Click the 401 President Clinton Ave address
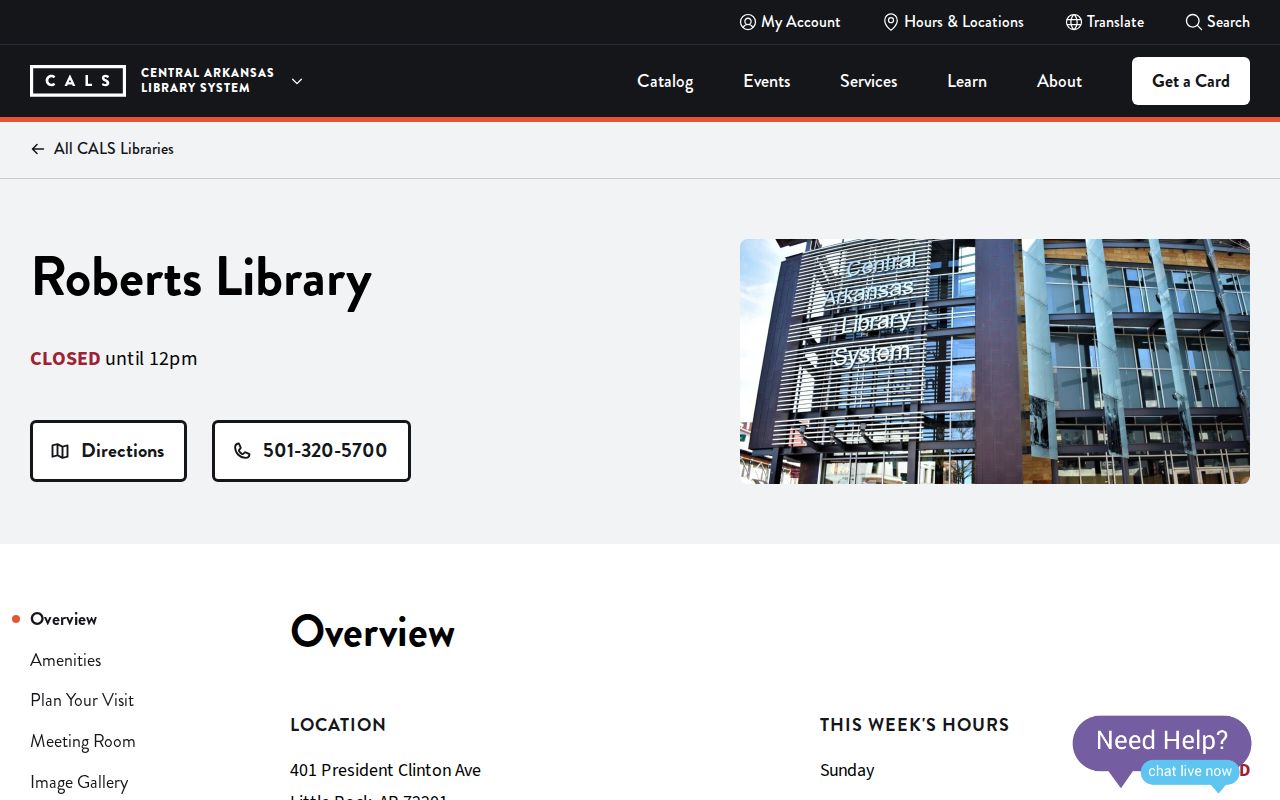Screen dimensions: 1280x800 point(385,770)
